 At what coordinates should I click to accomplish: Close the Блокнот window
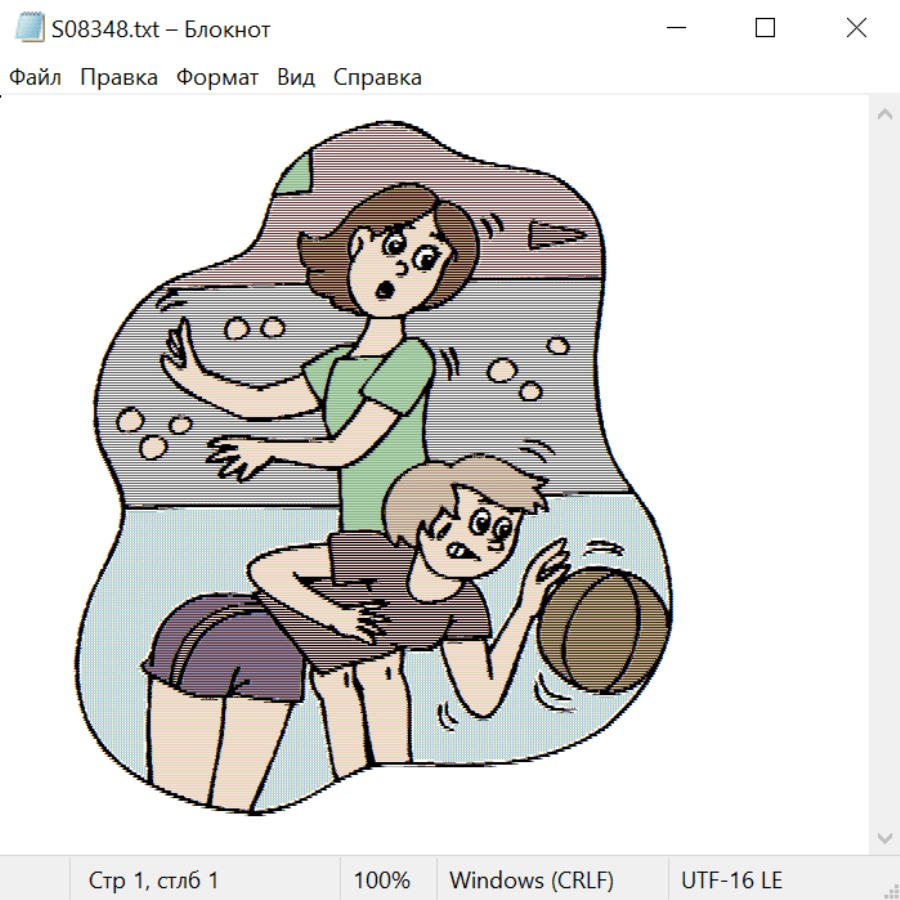(x=856, y=29)
